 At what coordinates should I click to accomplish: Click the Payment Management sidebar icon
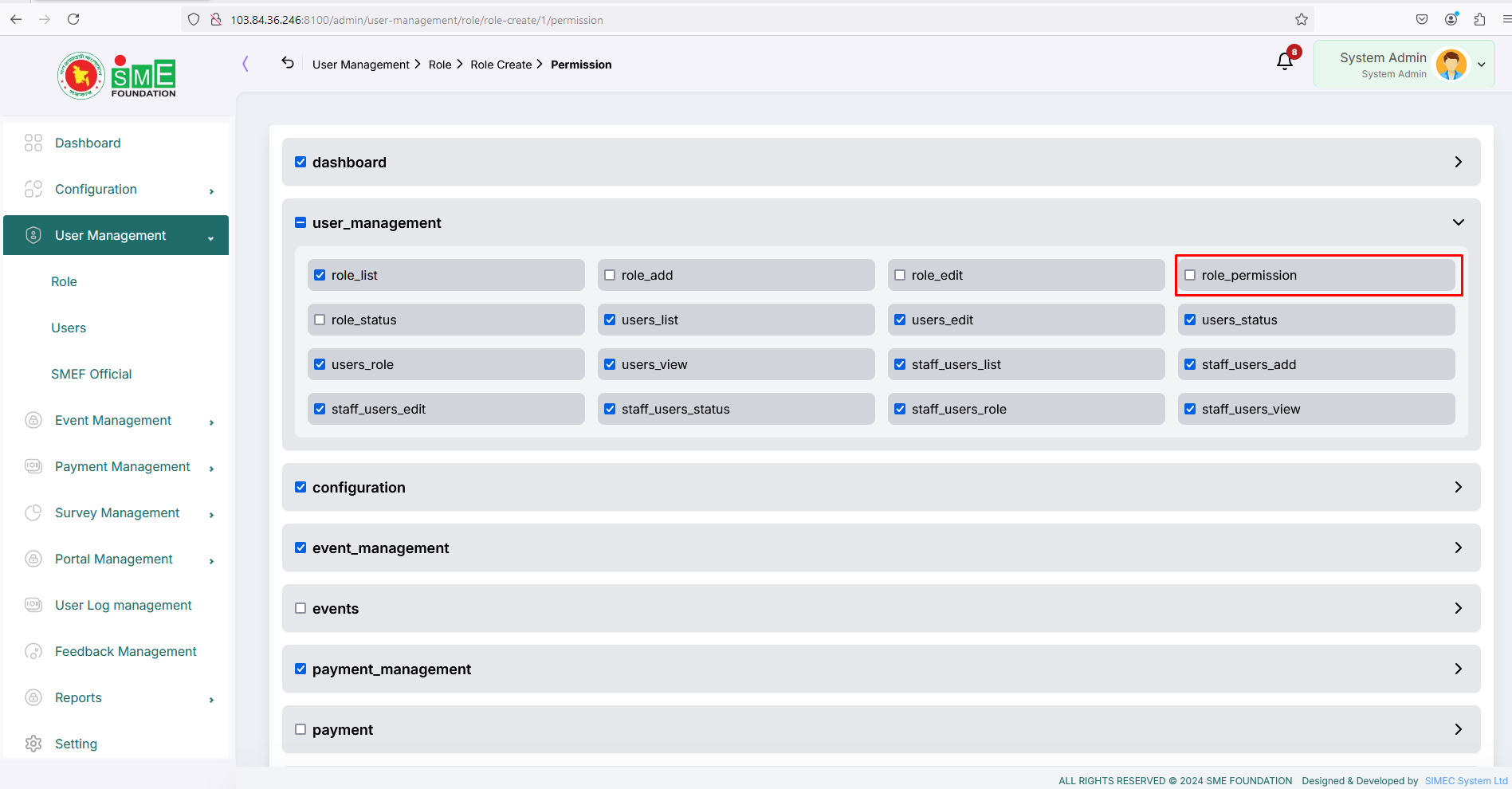click(x=33, y=466)
